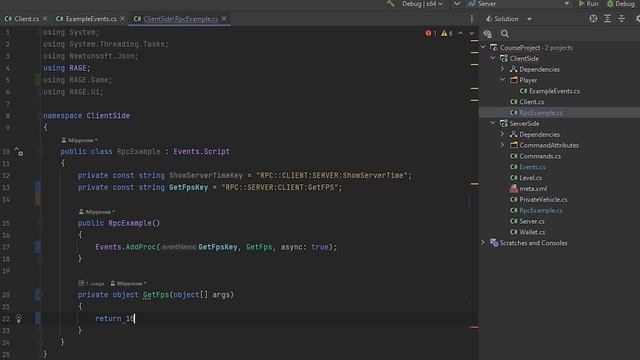Click the solution-wide analysis icon below Solution
The width and height of the screenshot is (640, 360).
[487, 34]
